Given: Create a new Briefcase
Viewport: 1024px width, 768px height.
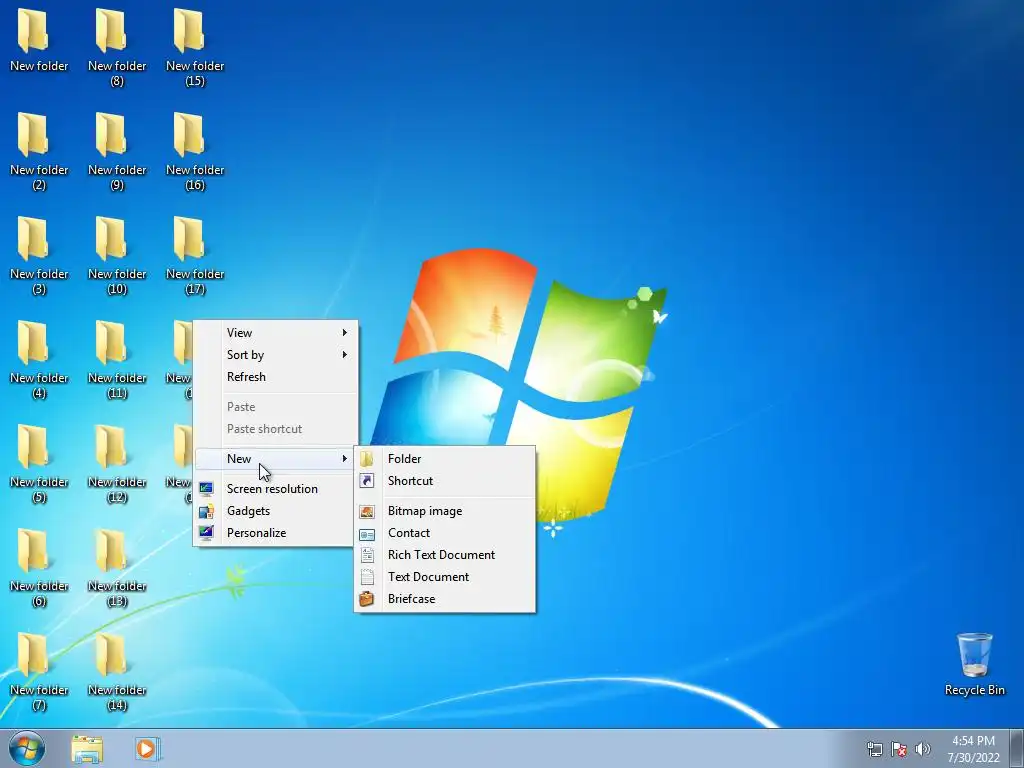Looking at the screenshot, I should 445,599.
